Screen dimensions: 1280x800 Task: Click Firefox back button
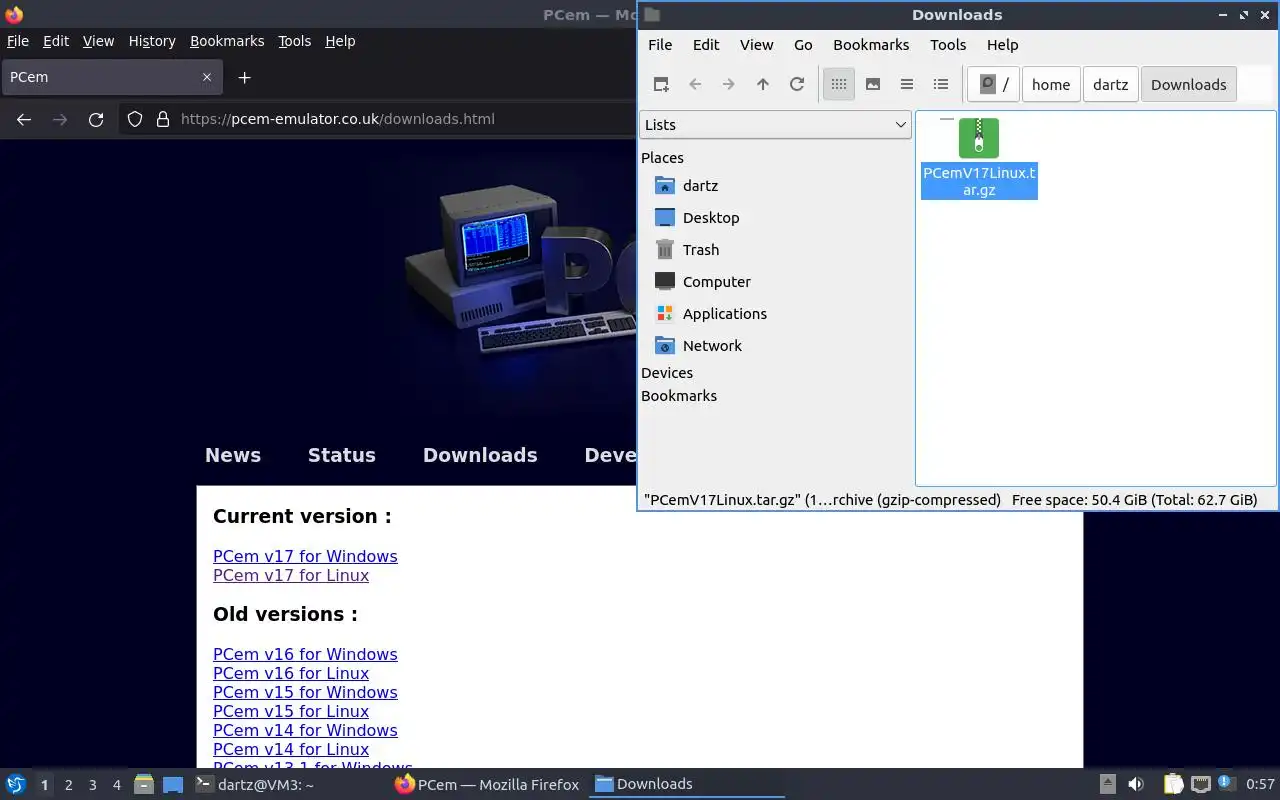coord(24,119)
